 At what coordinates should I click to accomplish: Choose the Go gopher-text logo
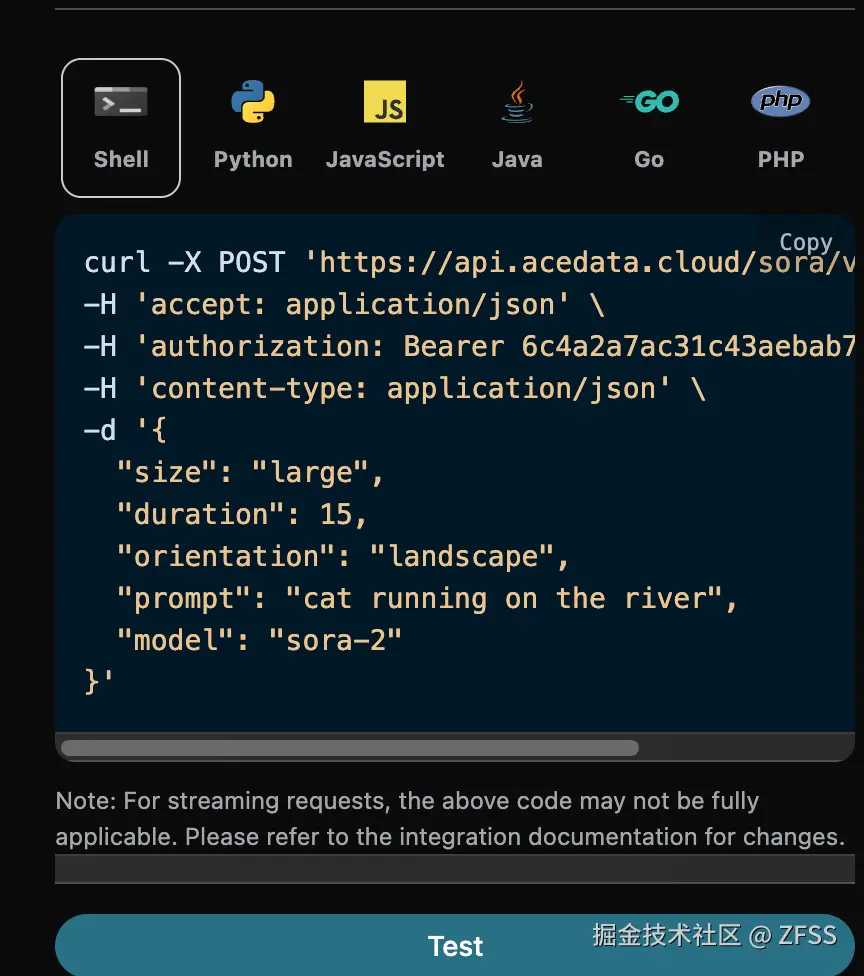[649, 101]
